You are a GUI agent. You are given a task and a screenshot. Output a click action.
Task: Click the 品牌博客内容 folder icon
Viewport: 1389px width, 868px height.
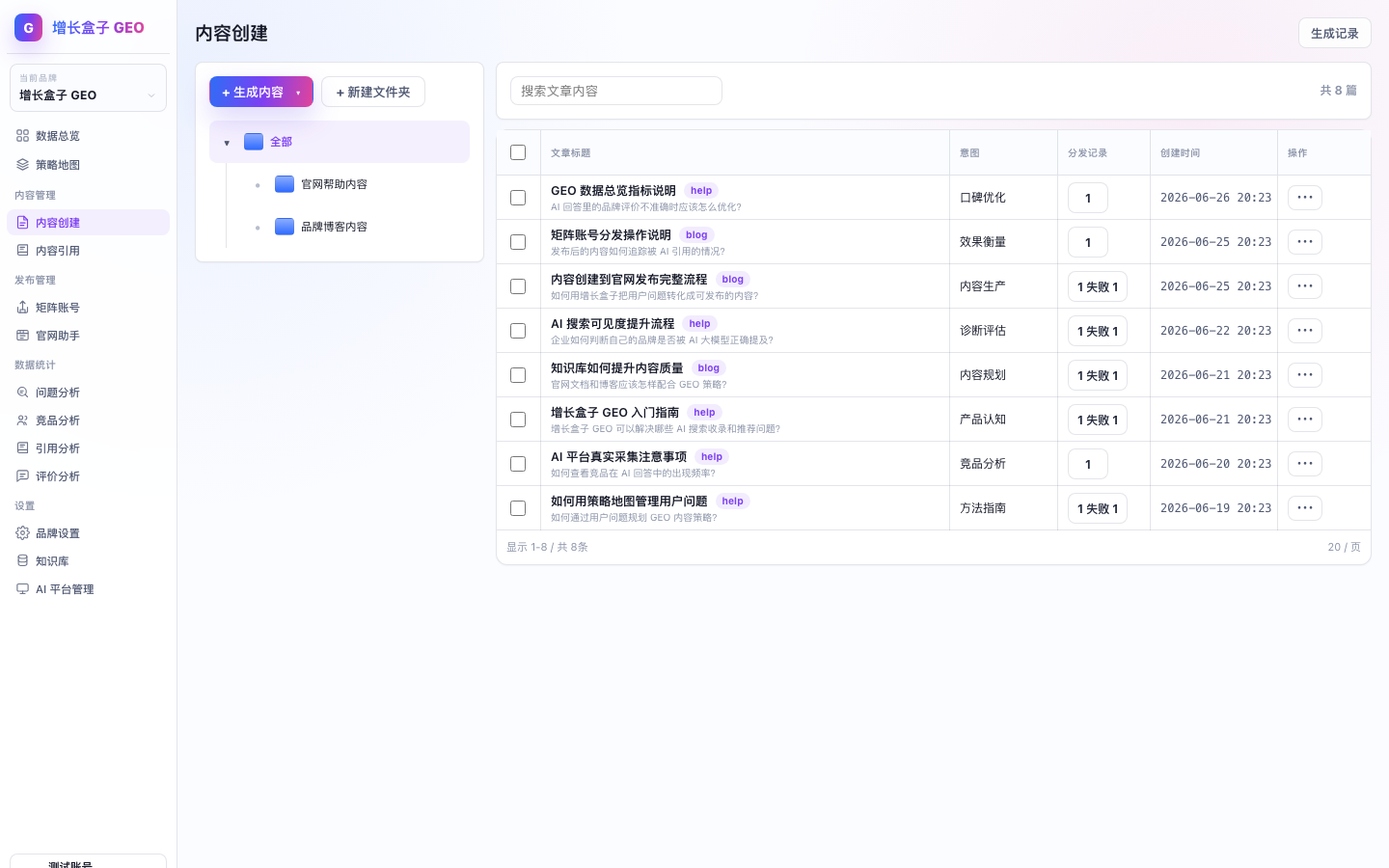pos(285,227)
